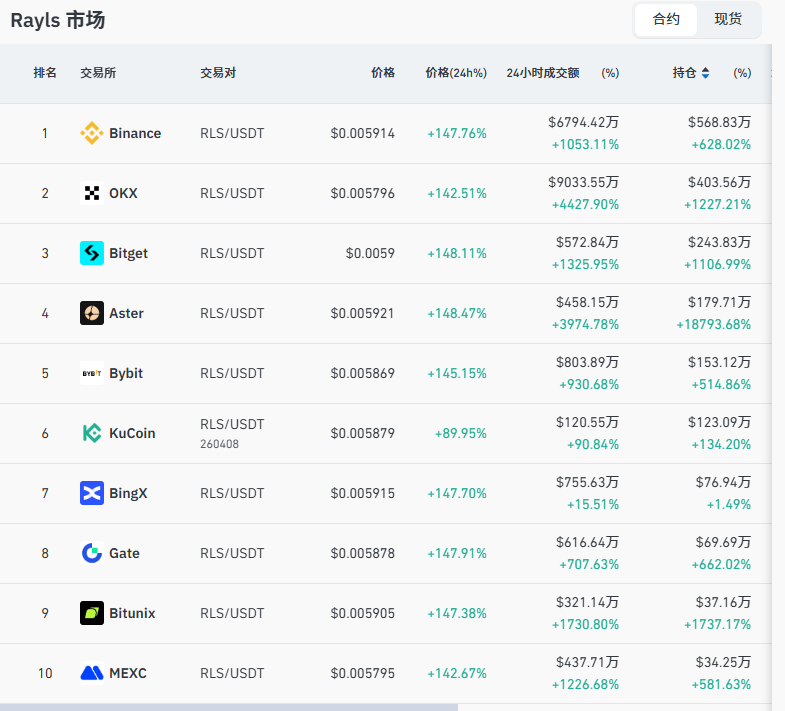Open the Bybit exchange link
Viewport: 785px width, 711px height.
point(126,374)
